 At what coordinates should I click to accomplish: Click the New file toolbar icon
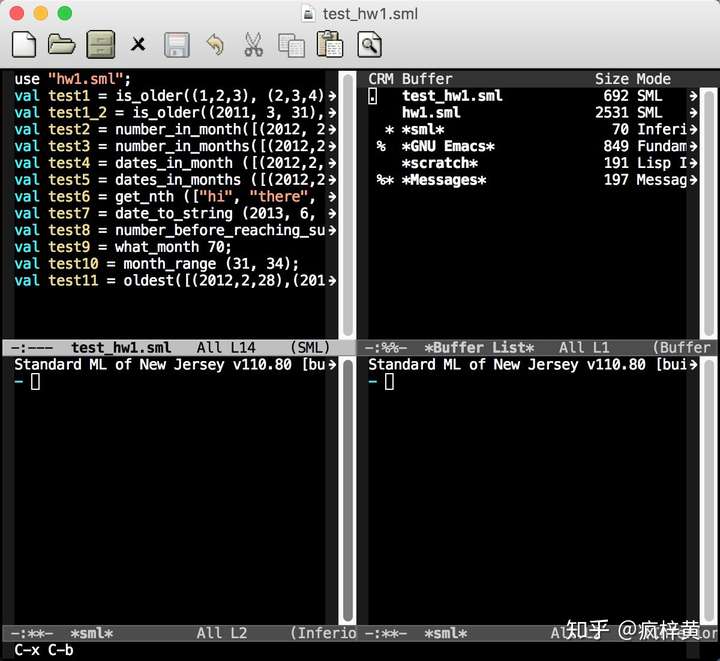pyautogui.click(x=24, y=45)
